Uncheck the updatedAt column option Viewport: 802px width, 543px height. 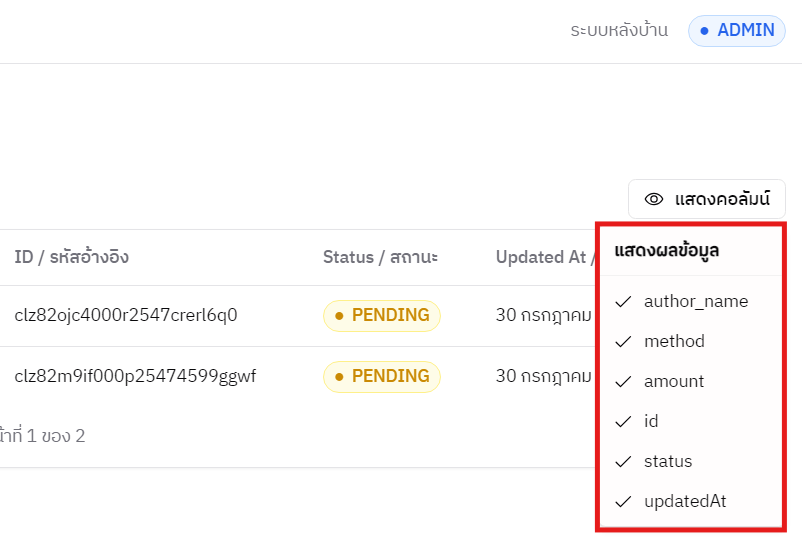pos(685,501)
